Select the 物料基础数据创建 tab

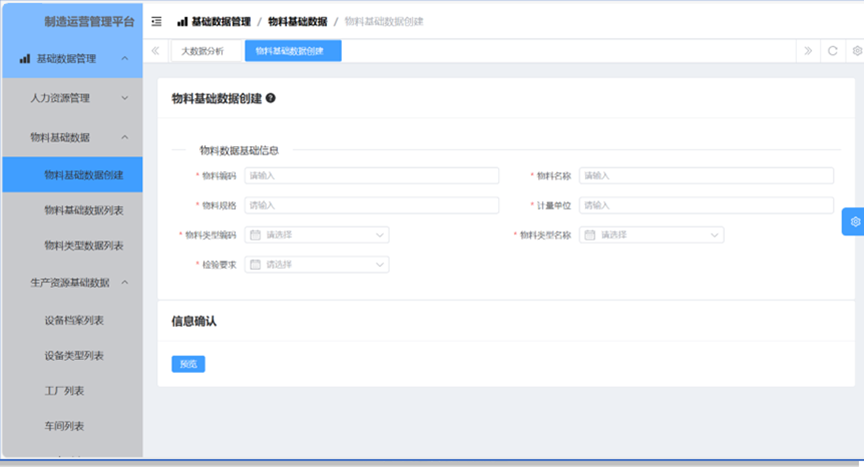292,51
